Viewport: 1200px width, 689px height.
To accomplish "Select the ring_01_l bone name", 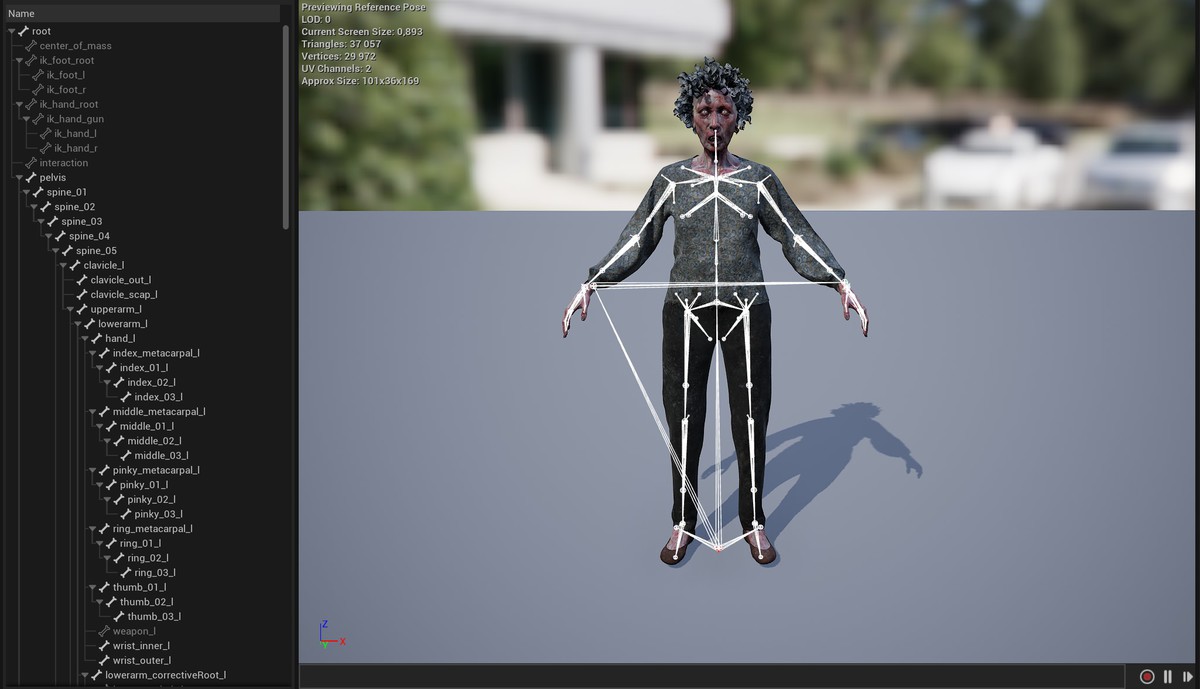I will 141,544.
